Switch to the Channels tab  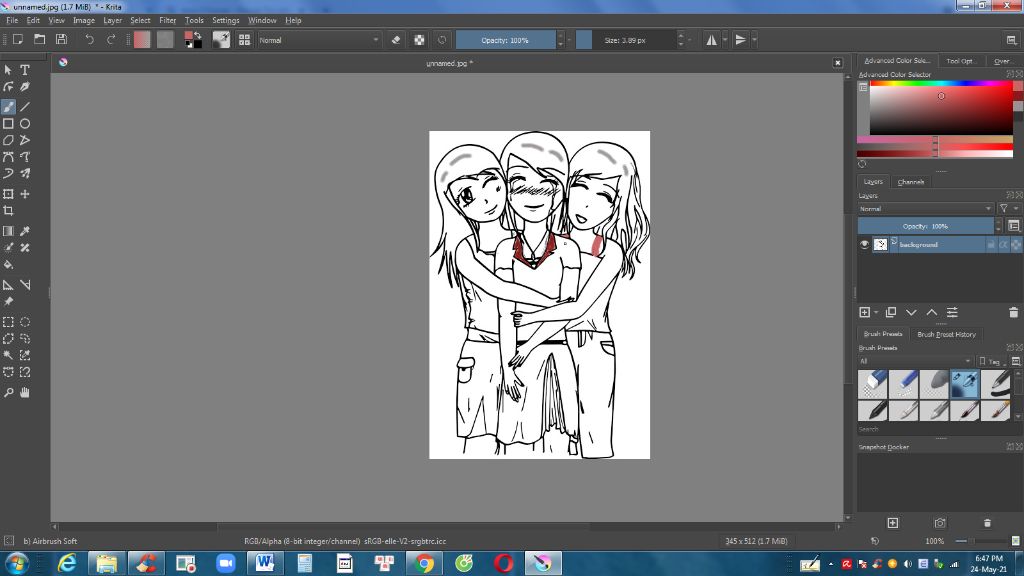point(910,182)
